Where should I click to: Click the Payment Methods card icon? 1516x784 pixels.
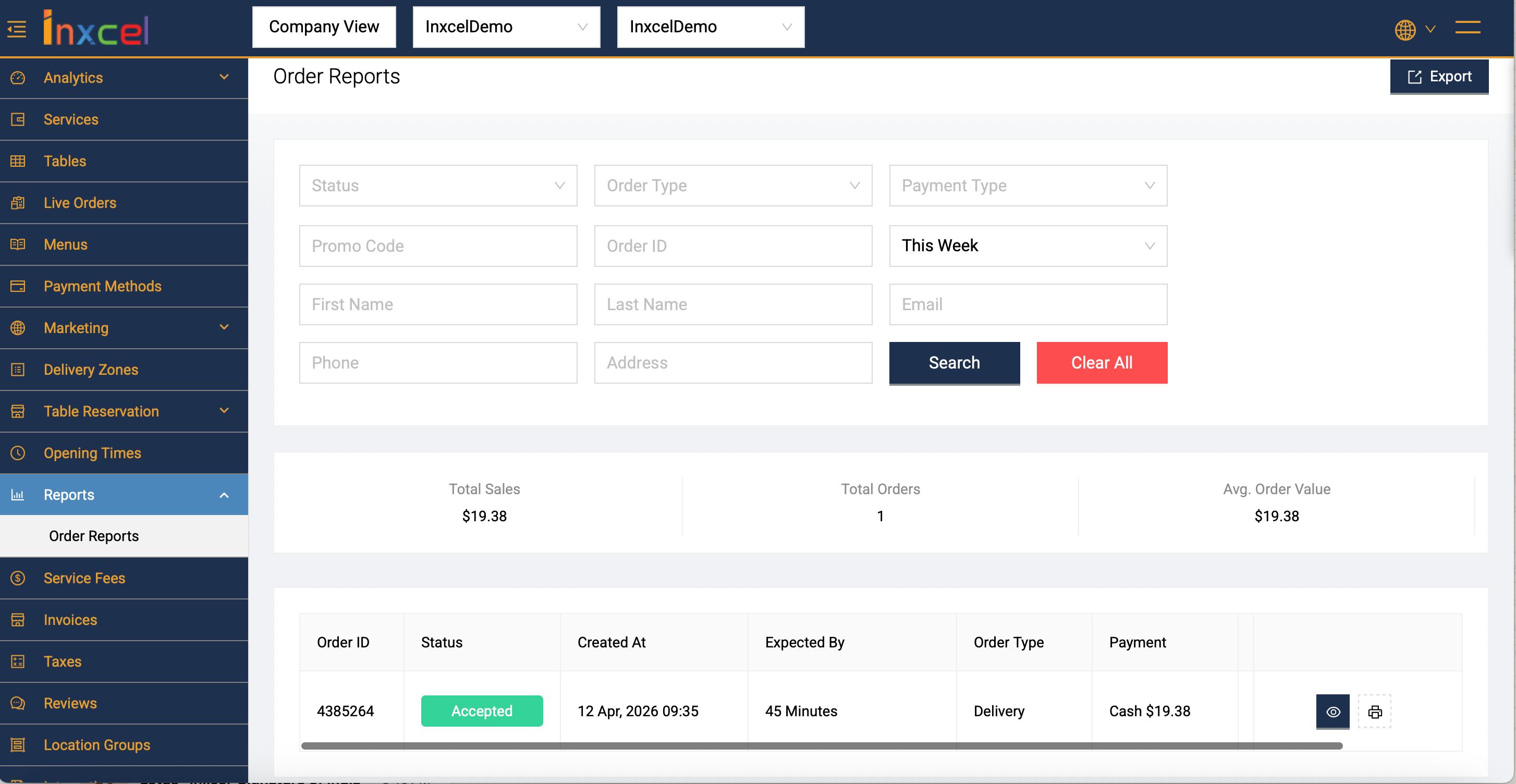click(18, 286)
